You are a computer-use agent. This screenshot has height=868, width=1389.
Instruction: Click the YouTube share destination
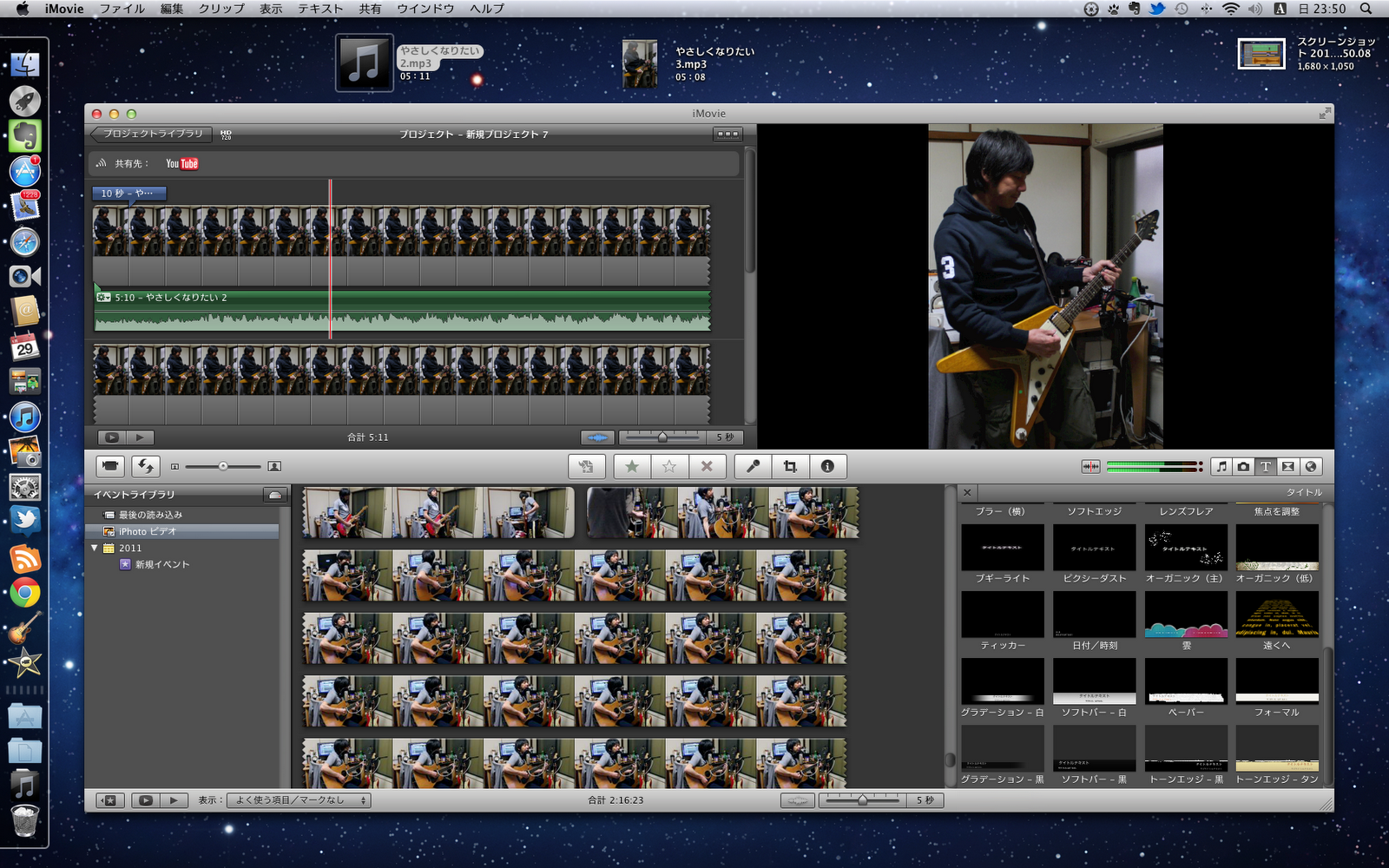click(182, 163)
